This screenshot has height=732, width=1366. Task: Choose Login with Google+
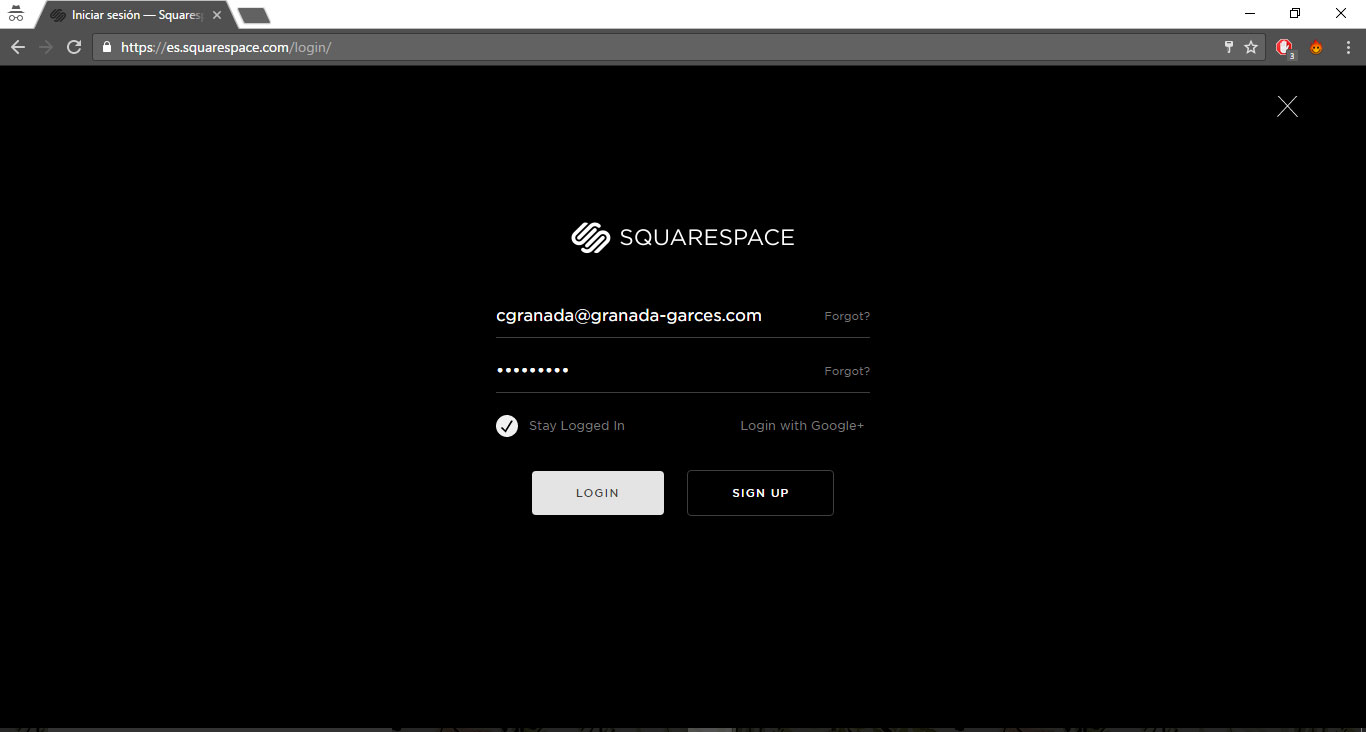(x=802, y=426)
